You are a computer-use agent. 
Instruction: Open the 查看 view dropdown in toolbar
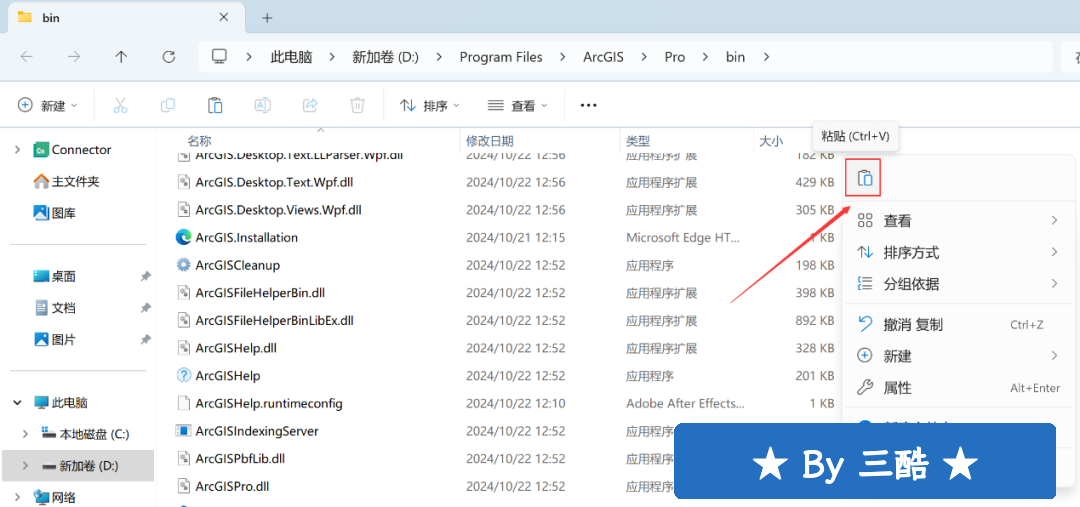coord(518,105)
